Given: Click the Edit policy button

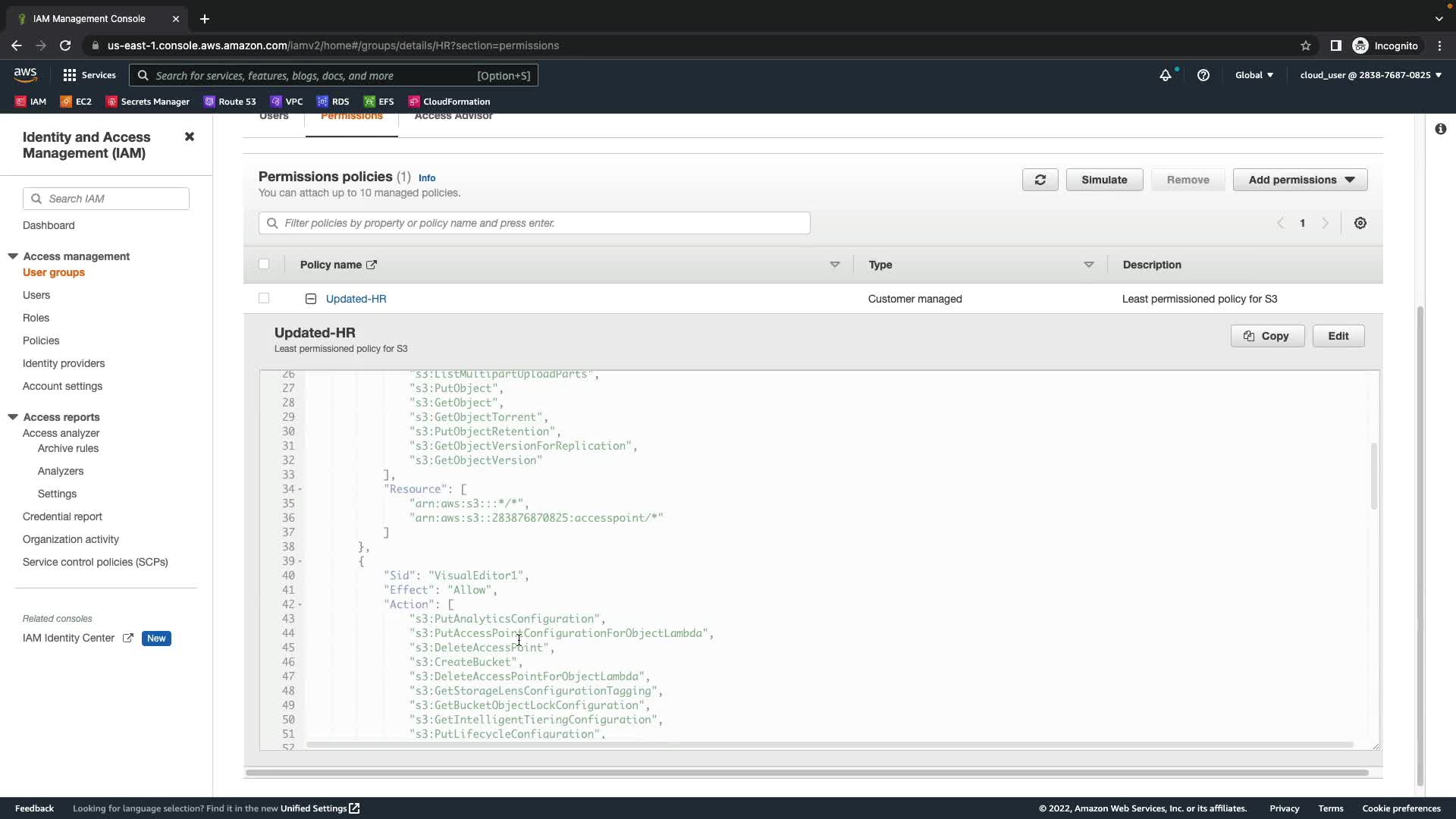Looking at the screenshot, I should [x=1338, y=336].
